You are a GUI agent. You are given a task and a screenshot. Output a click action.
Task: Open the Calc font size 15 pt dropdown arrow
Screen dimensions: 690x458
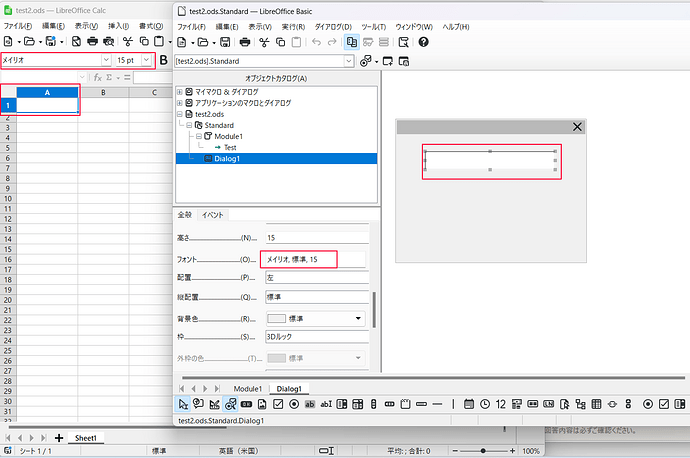146,60
